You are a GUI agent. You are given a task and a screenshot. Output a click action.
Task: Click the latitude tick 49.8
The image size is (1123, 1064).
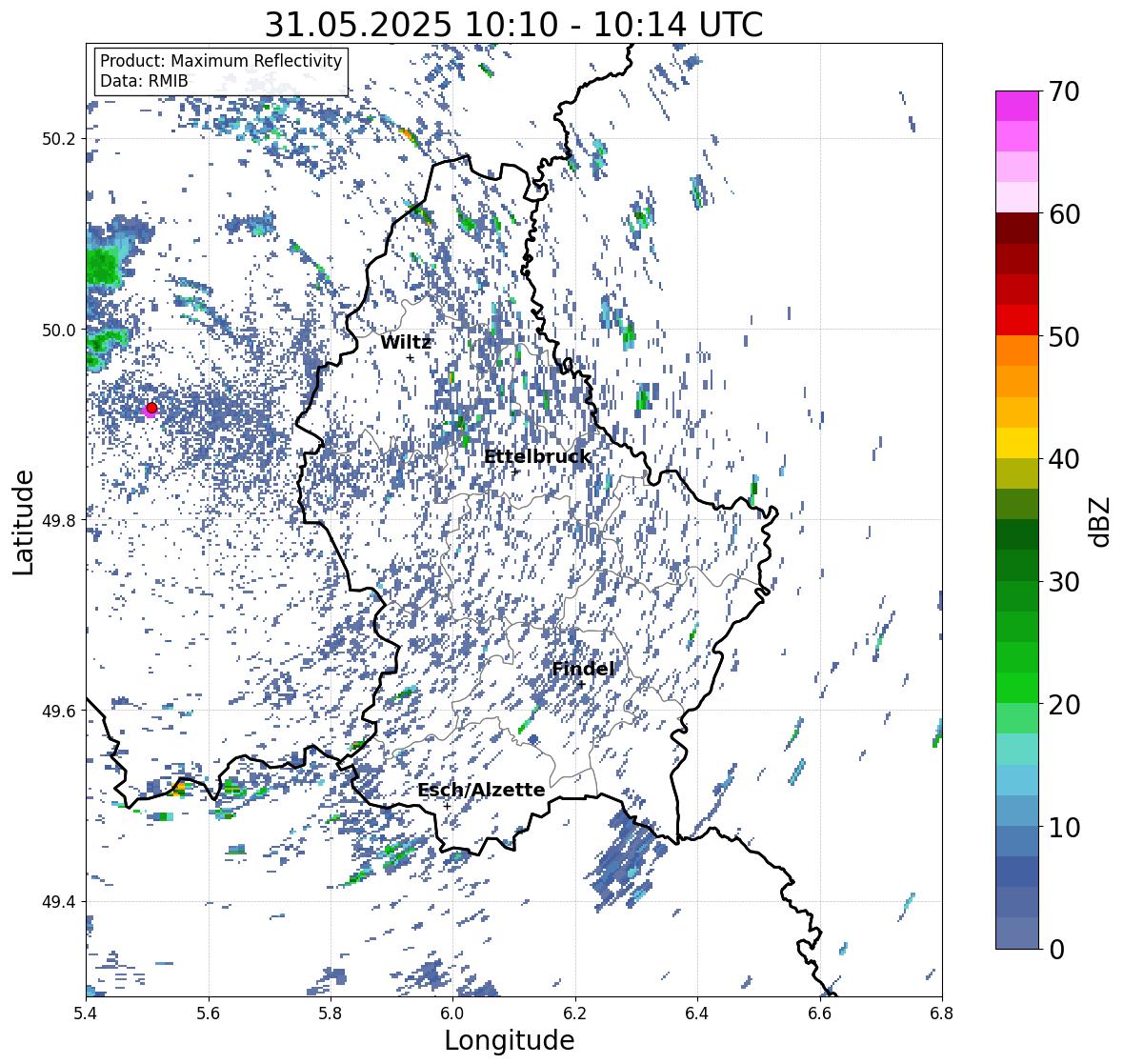click(59, 520)
